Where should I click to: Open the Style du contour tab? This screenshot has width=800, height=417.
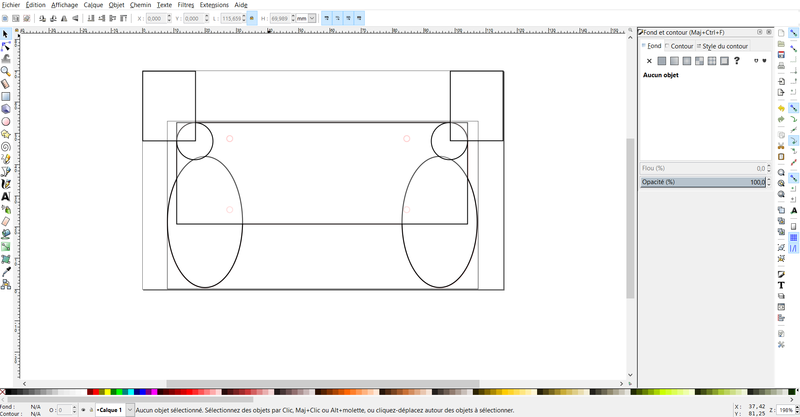[723, 46]
